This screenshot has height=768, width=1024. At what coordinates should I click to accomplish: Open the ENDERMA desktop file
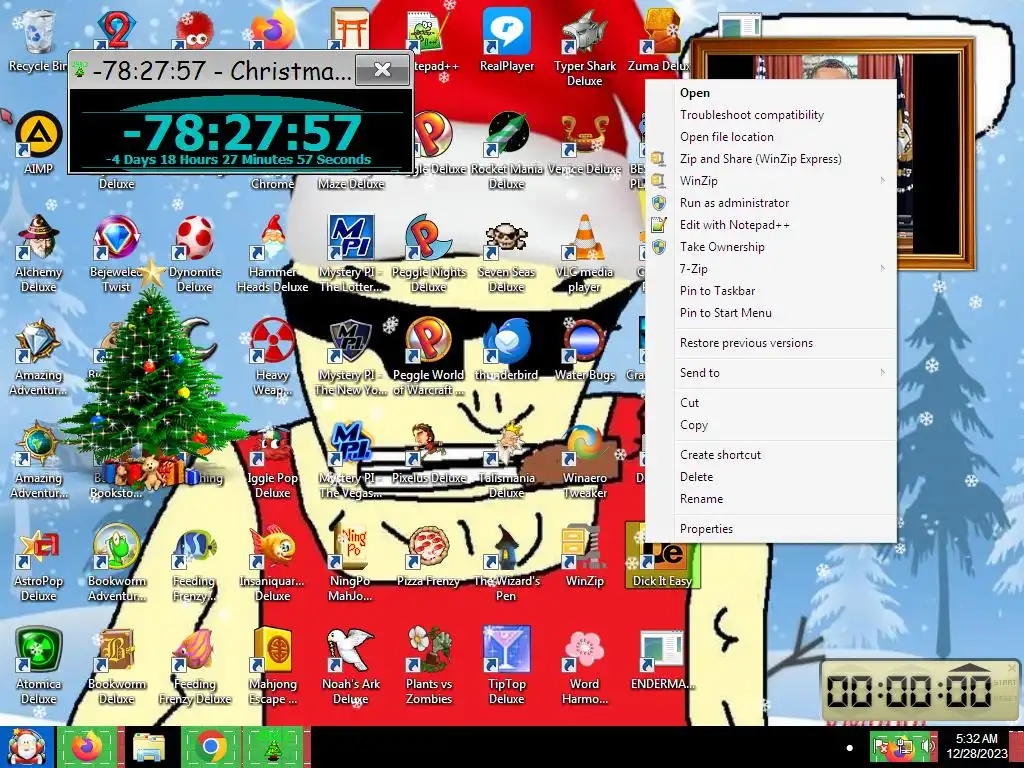point(662,658)
